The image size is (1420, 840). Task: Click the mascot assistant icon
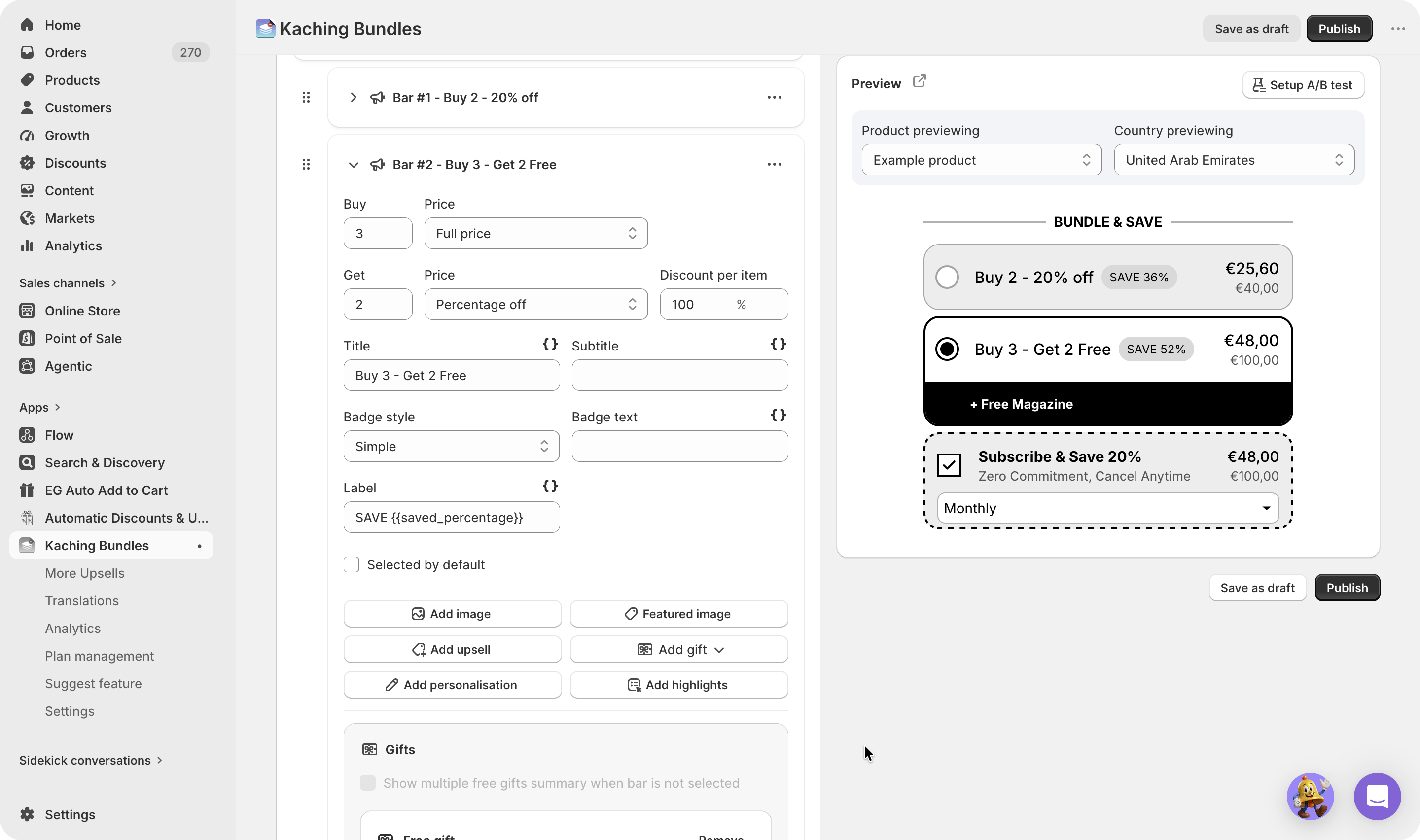1310,796
